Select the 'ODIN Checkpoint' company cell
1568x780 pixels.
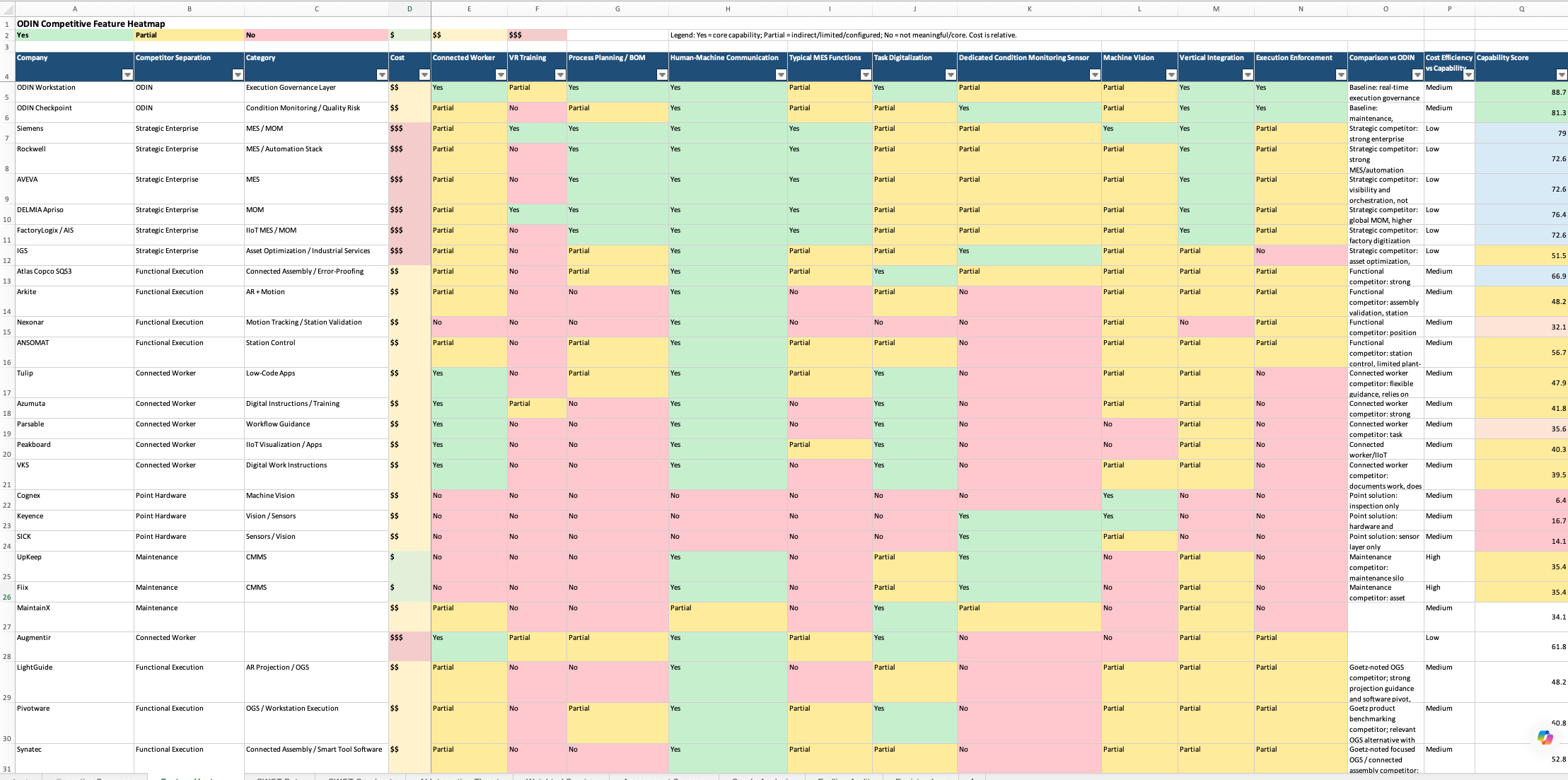(74, 112)
